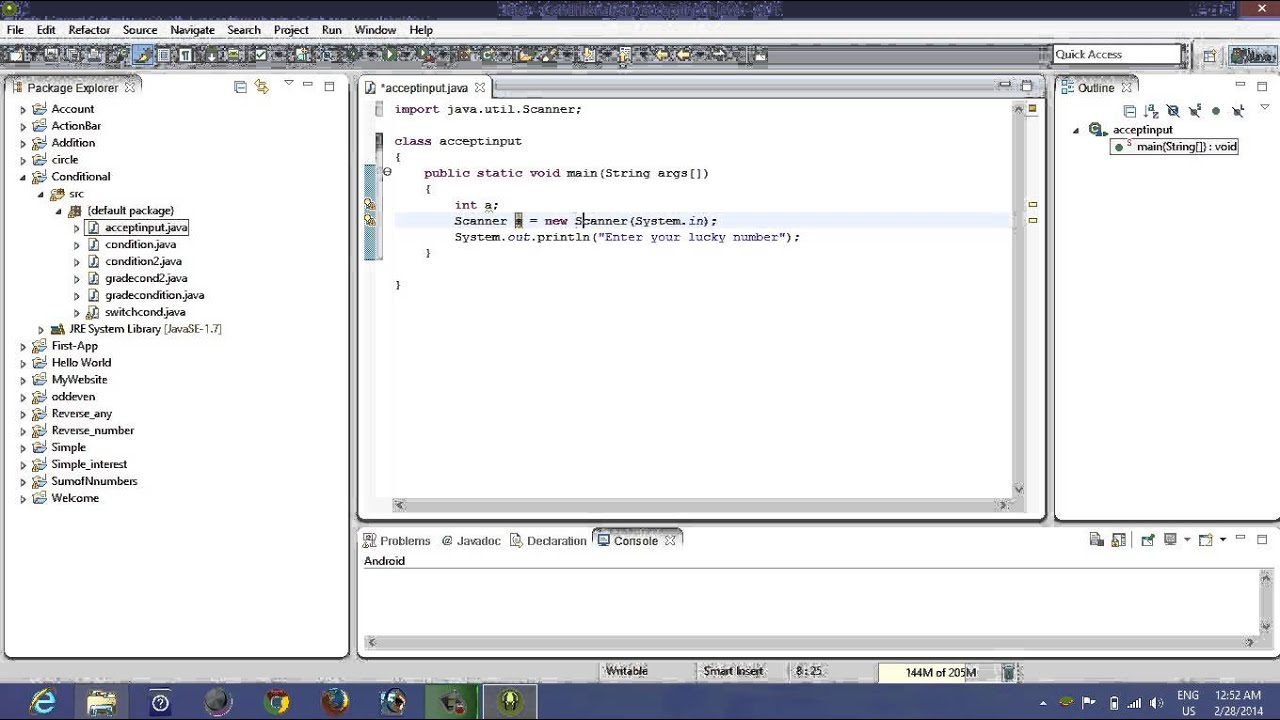Open File Explorer from taskbar
This screenshot has height=720, width=1280.
(101, 703)
